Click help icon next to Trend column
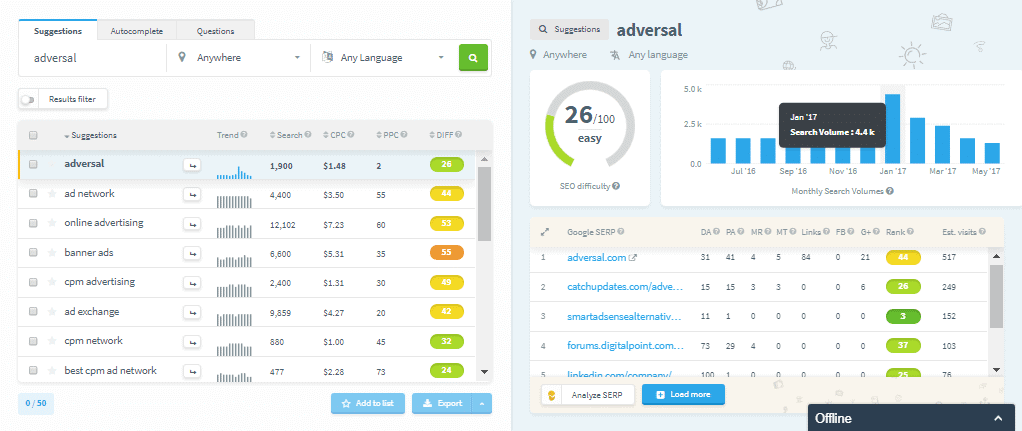The height and width of the screenshot is (431, 1022). [244, 135]
